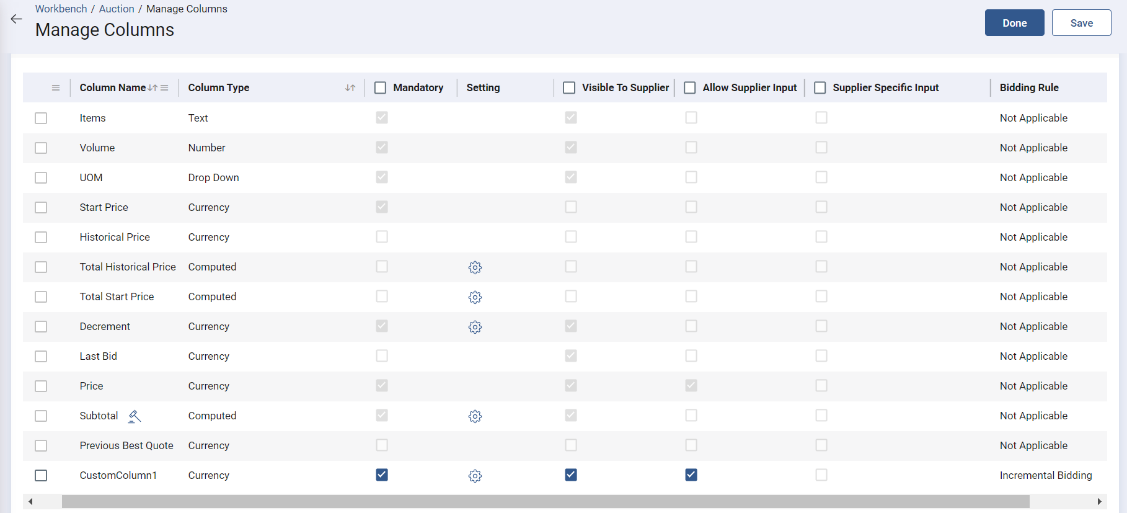1127x513 pixels.
Task: Click the gavel icon next to Subtotal
Action: point(135,416)
